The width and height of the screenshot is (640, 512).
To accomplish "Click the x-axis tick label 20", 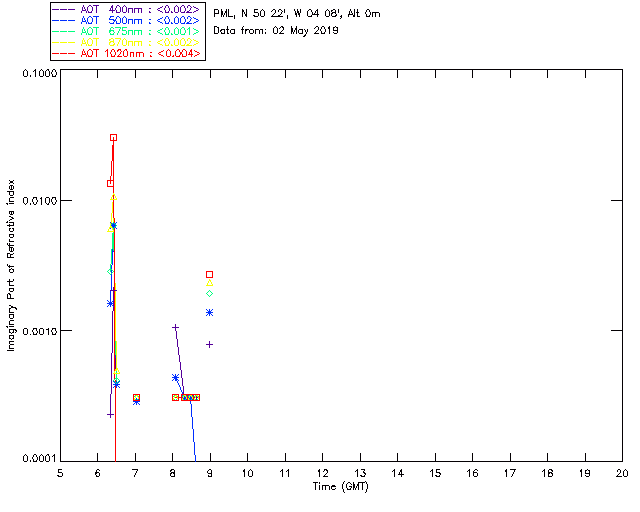I will [622, 473].
